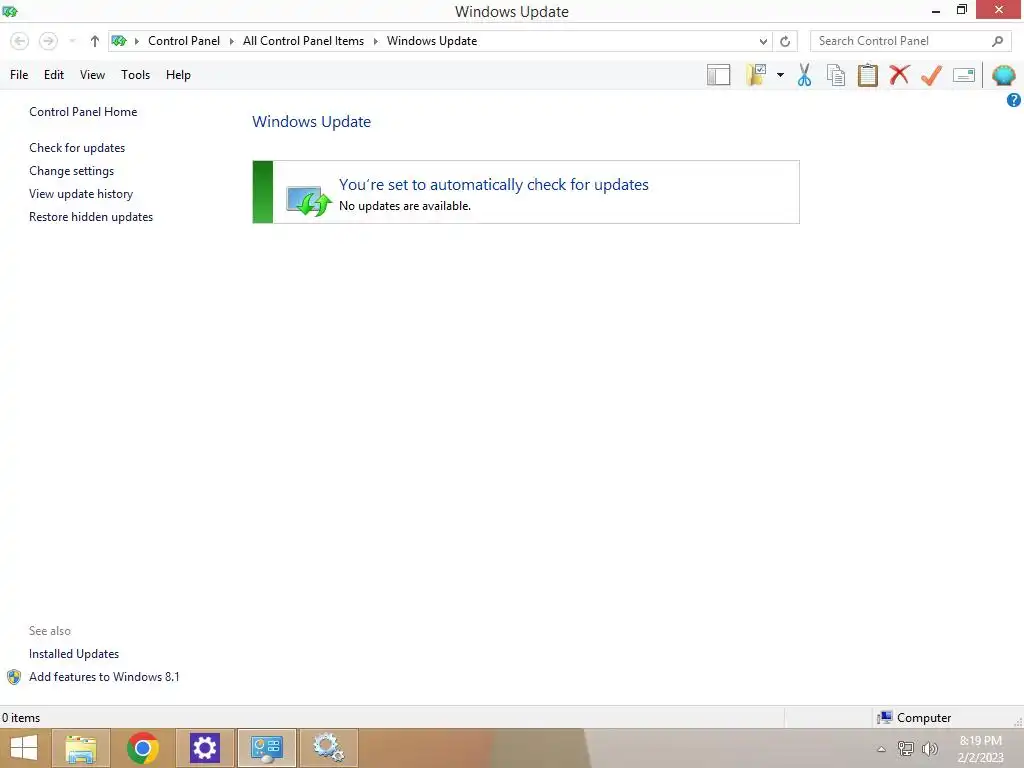
Task: Click the Paste clipboard icon
Action: 867,75
